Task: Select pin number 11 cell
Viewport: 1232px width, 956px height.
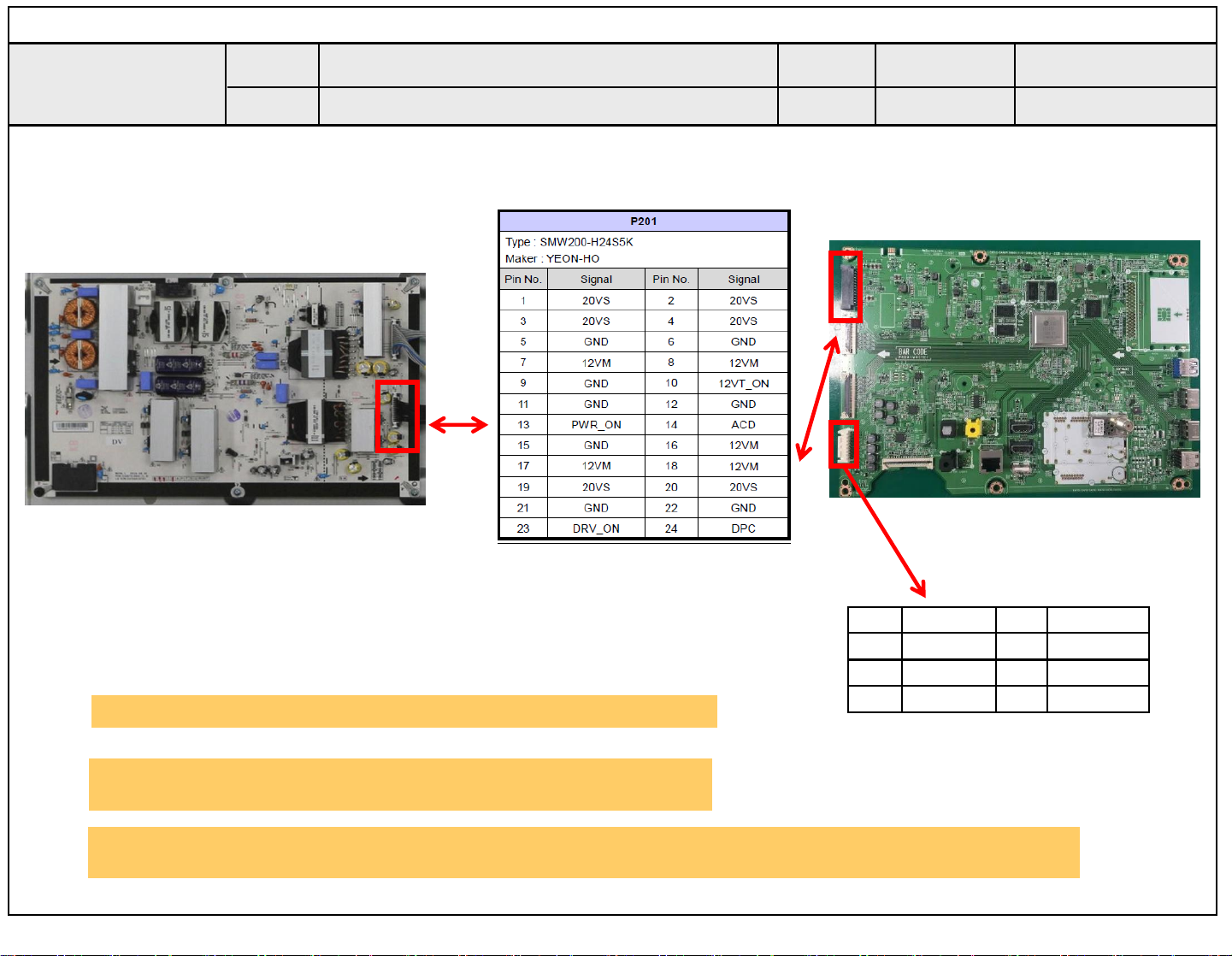Action: tap(523, 404)
